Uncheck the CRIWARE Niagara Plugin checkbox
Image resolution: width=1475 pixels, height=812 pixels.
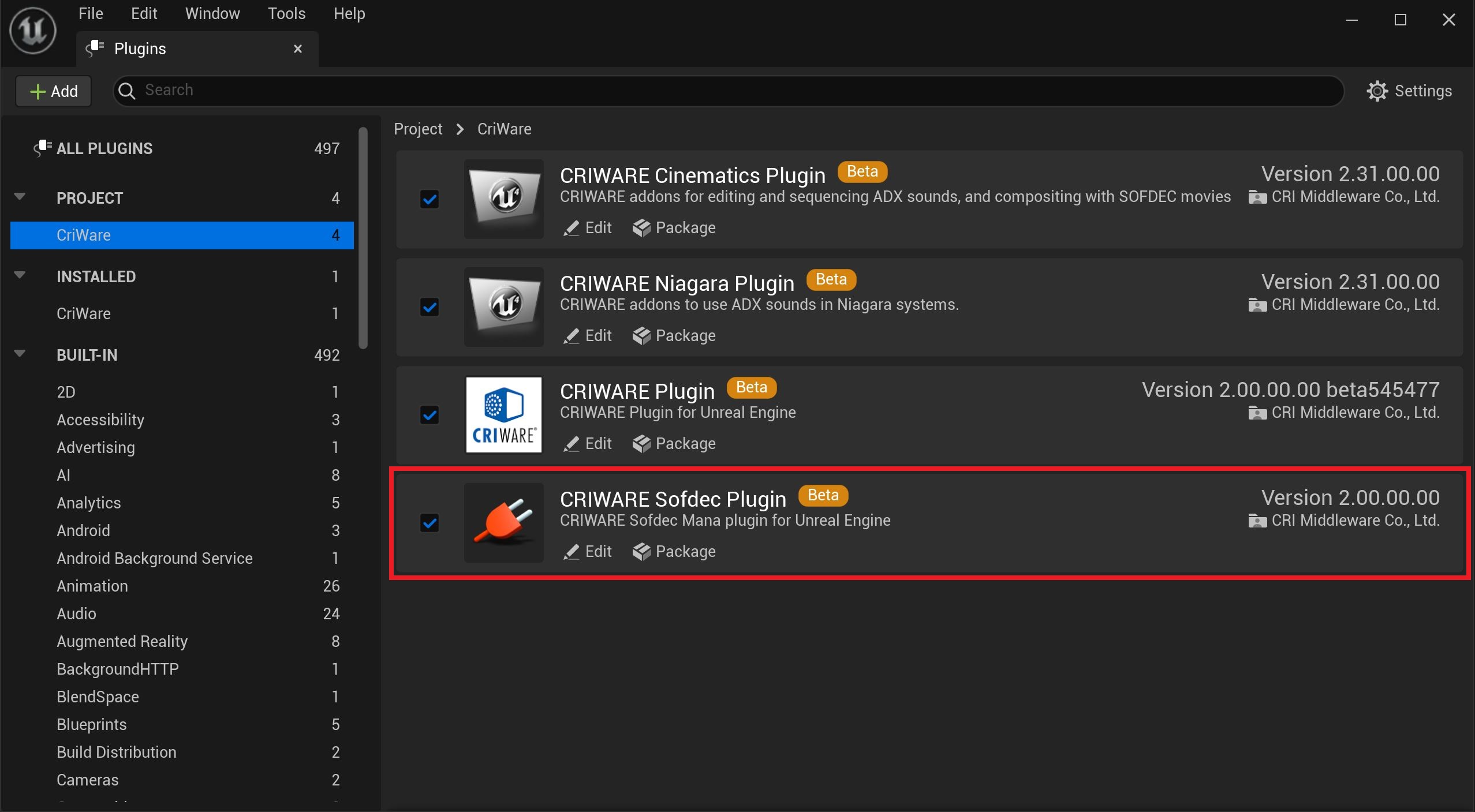430,307
